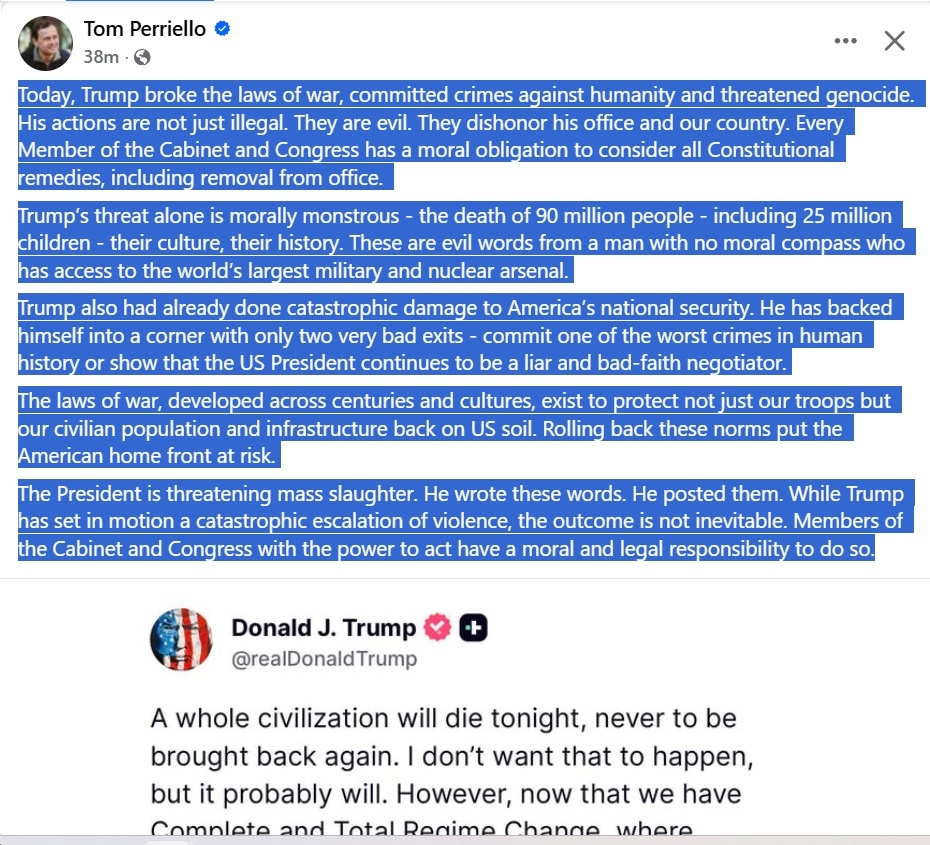Click the "Complete and Total Regime Change" line
The height and width of the screenshot is (845, 930).
[420, 831]
